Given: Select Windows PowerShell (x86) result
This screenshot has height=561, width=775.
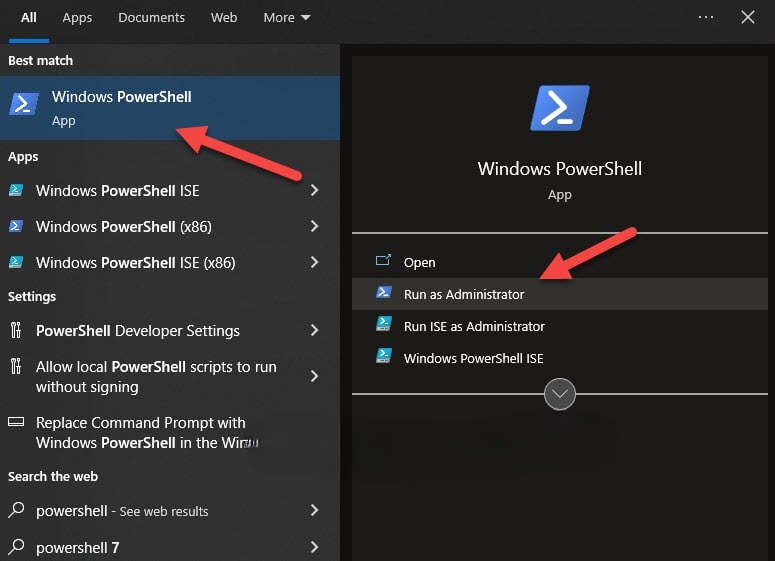Looking at the screenshot, I should 170,226.
